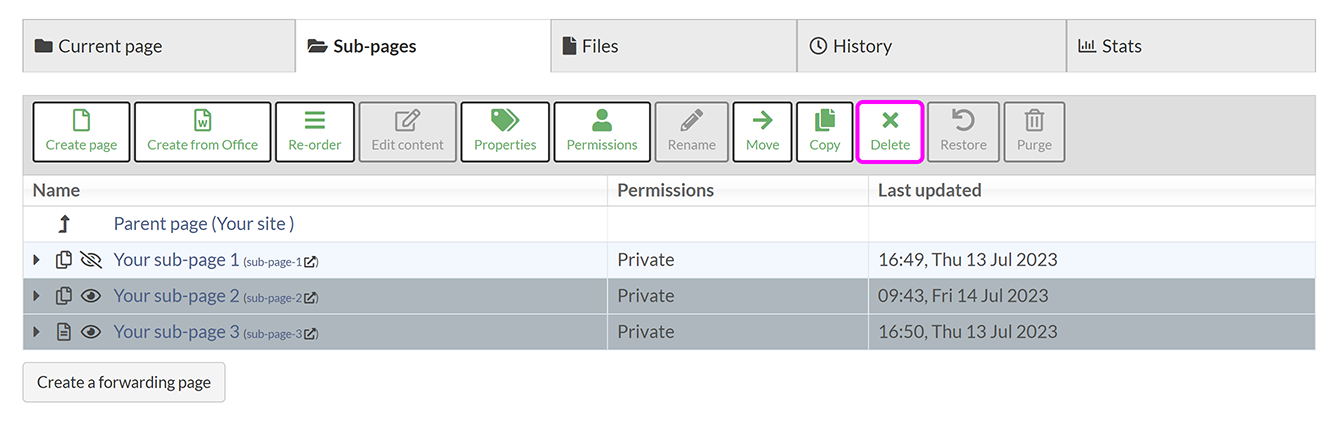
Task: Open sub-page-1 external link icon
Action: point(310,262)
